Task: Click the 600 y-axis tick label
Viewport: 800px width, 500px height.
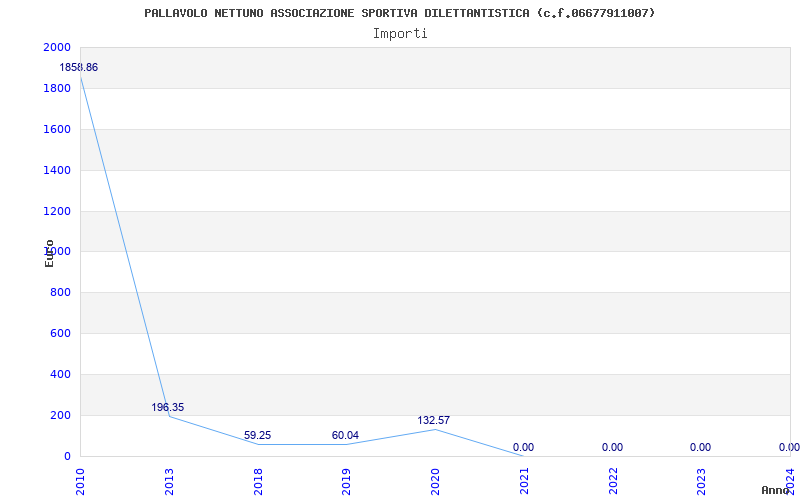Action: point(61,333)
